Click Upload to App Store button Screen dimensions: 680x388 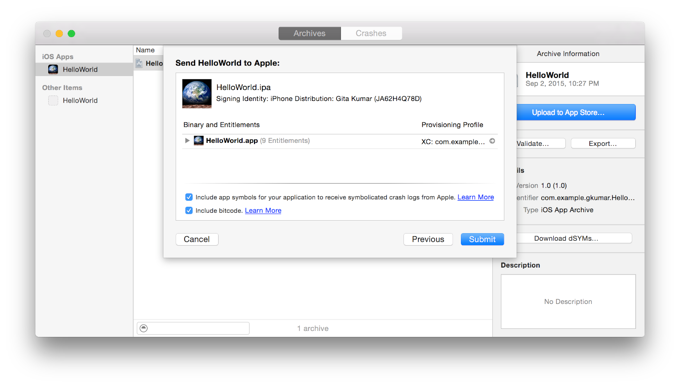tap(576, 112)
